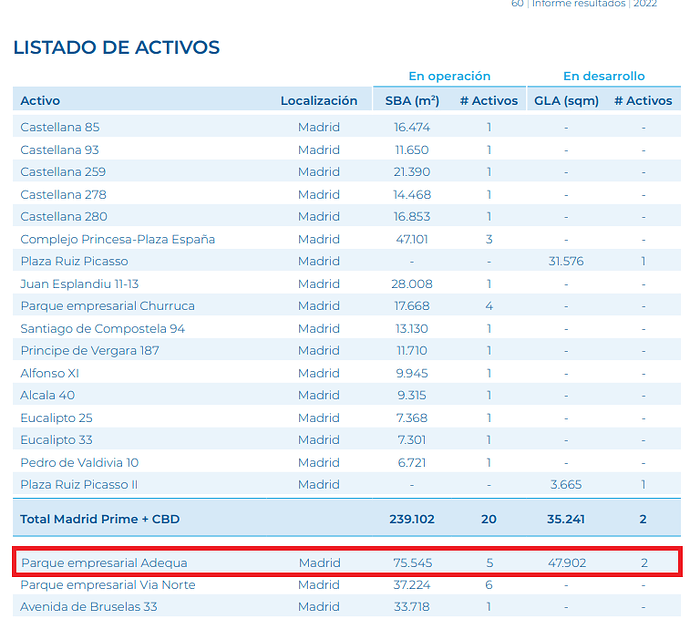
Task: Select the 'Castellana 278' row label
Action: [x=63, y=195]
